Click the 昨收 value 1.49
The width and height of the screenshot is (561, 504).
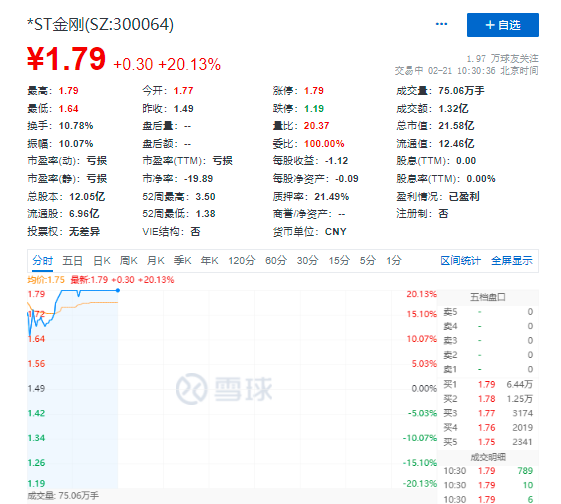pos(184,109)
